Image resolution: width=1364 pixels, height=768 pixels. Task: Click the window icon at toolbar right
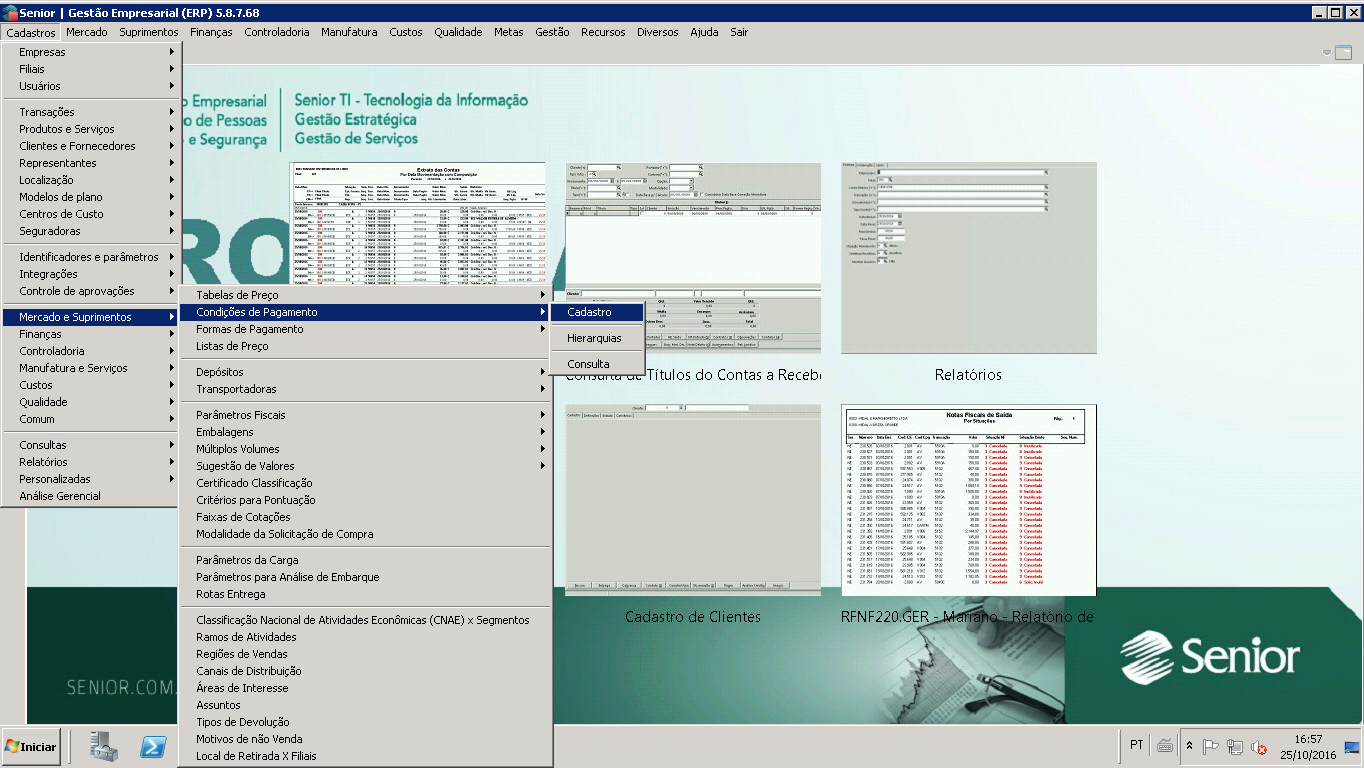click(1343, 52)
